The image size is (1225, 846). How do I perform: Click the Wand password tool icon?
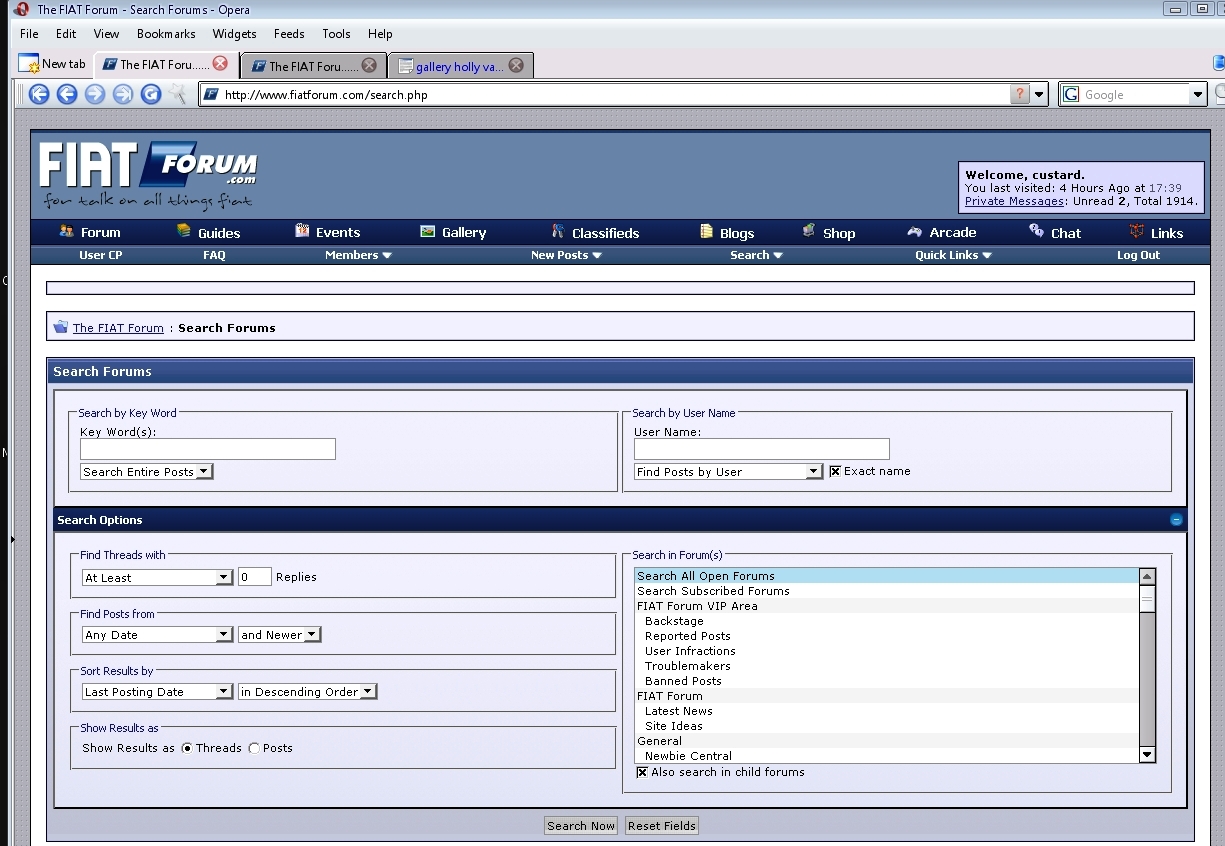click(x=178, y=94)
